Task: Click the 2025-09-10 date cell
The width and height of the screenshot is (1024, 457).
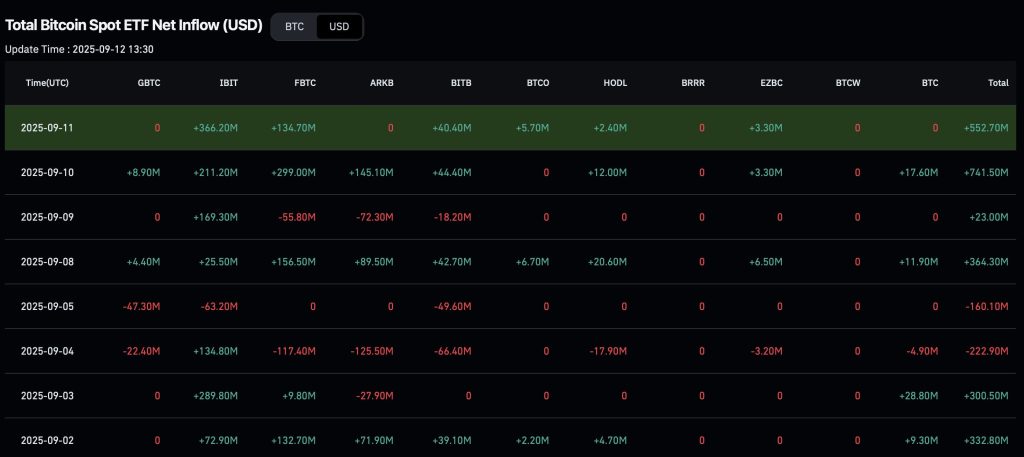Action: pos(47,173)
